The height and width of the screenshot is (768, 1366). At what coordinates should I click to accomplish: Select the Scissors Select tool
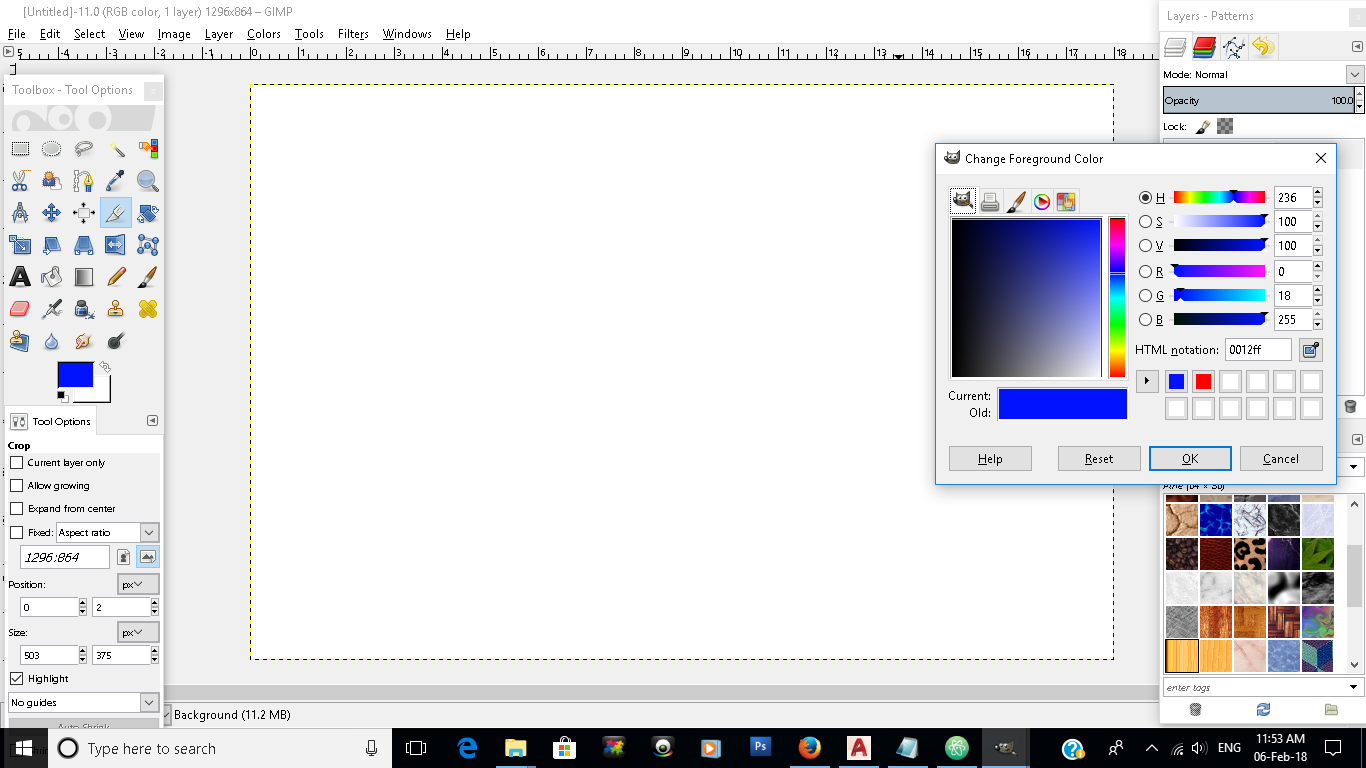point(20,181)
